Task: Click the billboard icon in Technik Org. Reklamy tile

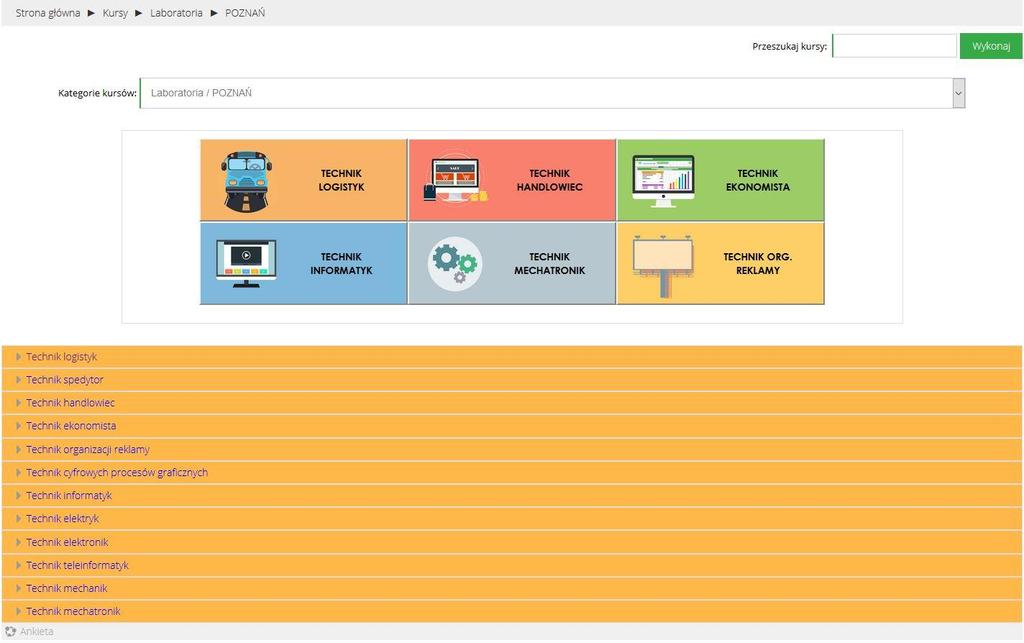Action: coord(663,266)
